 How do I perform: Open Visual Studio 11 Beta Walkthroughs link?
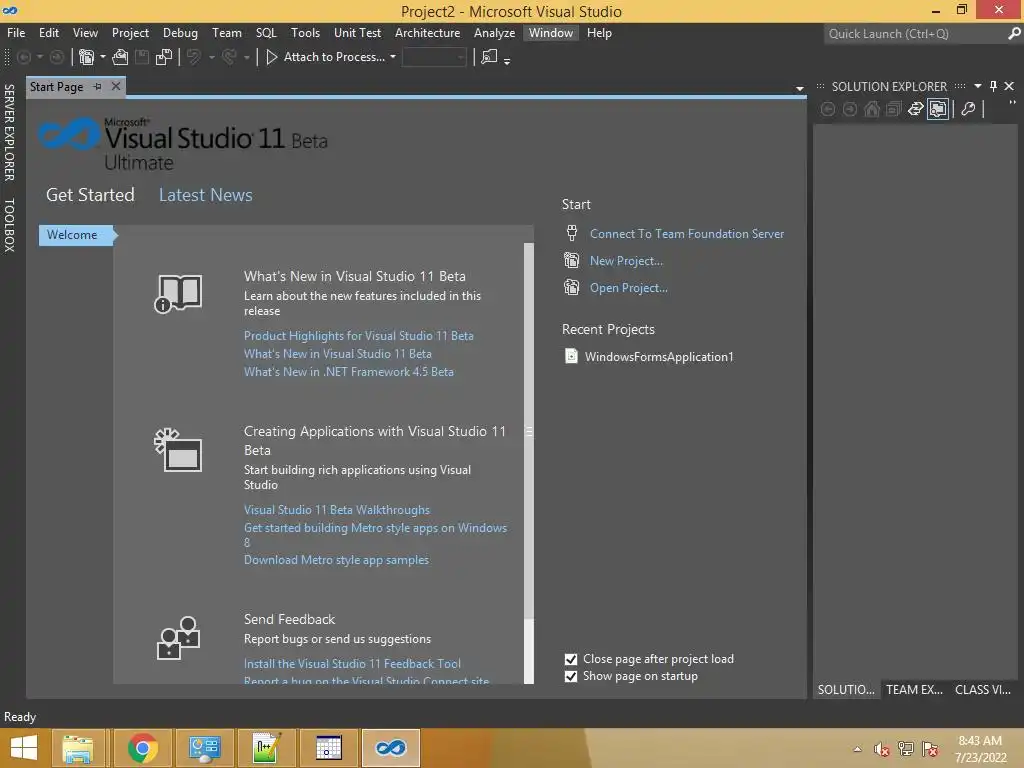(336, 510)
